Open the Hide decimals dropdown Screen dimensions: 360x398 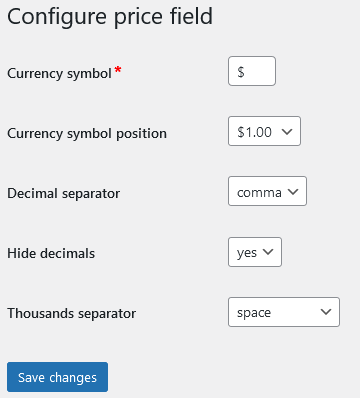pyautogui.click(x=255, y=252)
